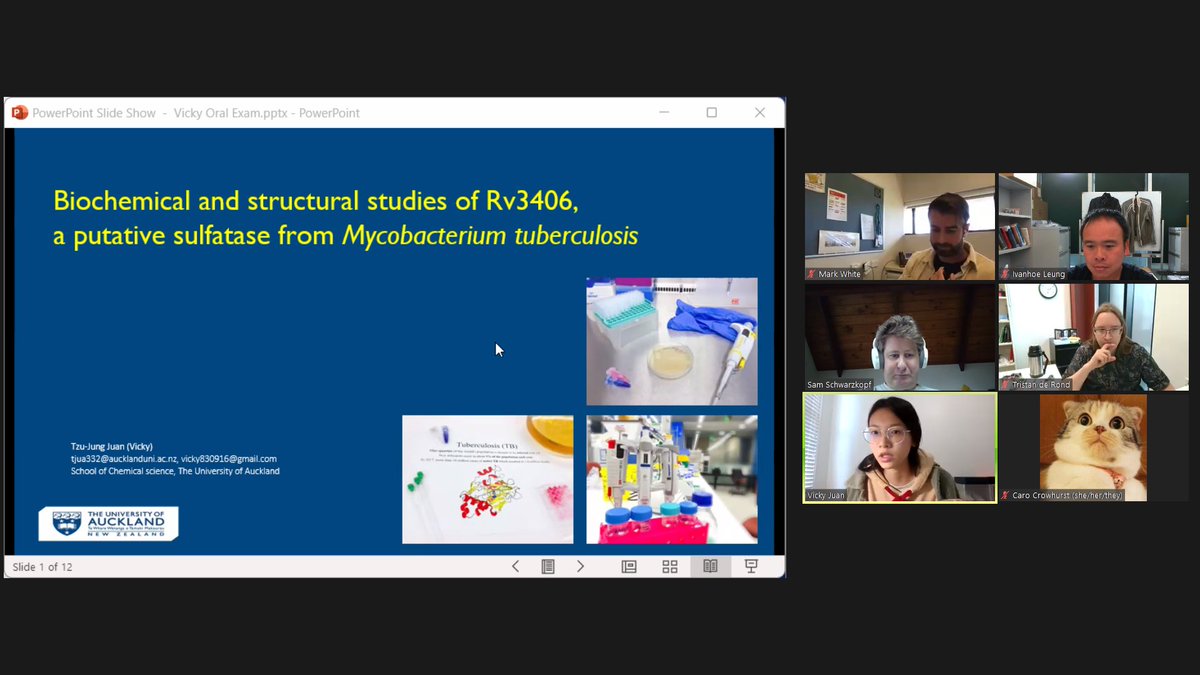Click the email addresses line on slide

174,459
